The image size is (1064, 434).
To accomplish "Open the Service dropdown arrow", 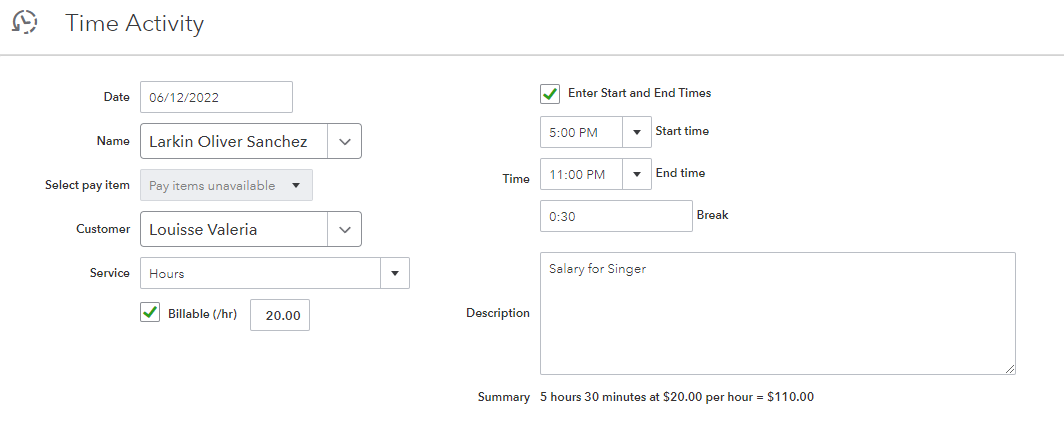I will 395,273.
